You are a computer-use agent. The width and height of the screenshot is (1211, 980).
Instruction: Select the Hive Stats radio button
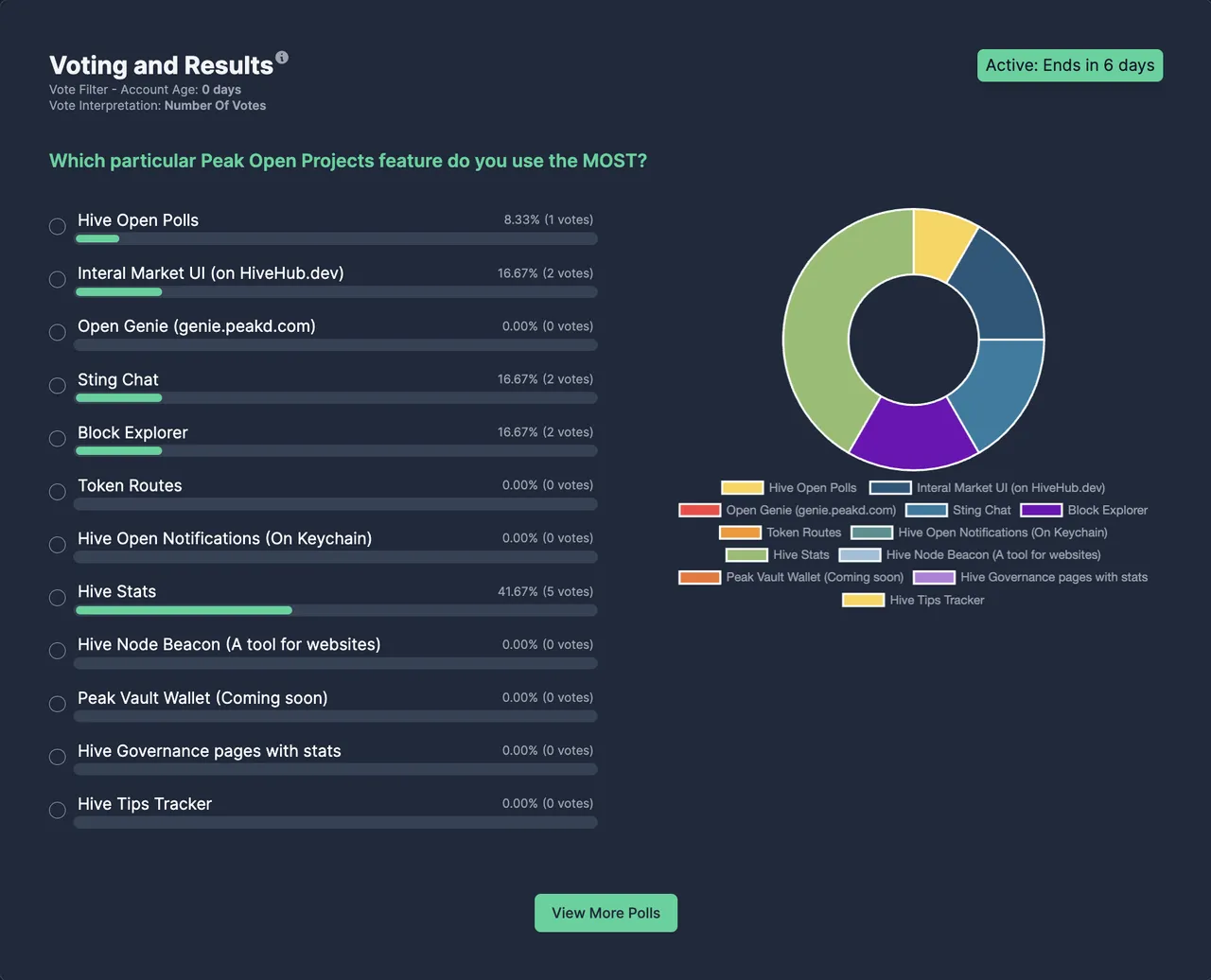tap(58, 598)
